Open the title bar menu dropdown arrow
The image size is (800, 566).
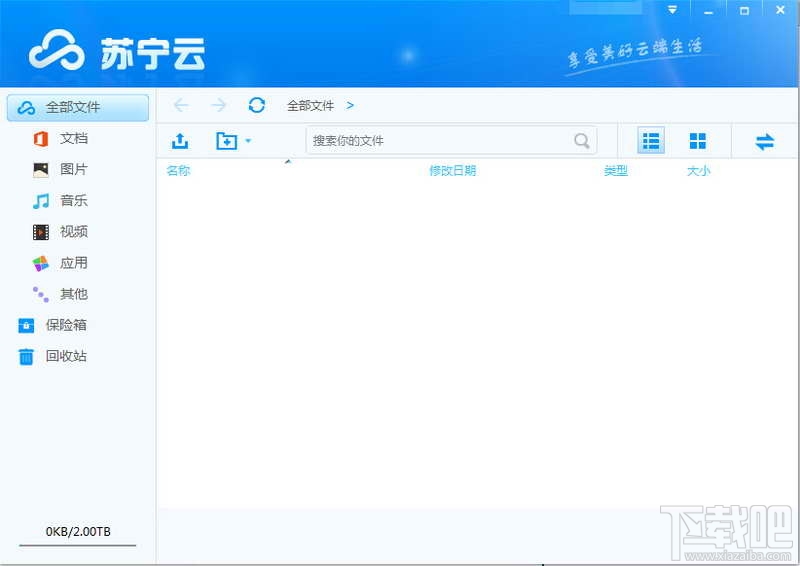coord(672,10)
